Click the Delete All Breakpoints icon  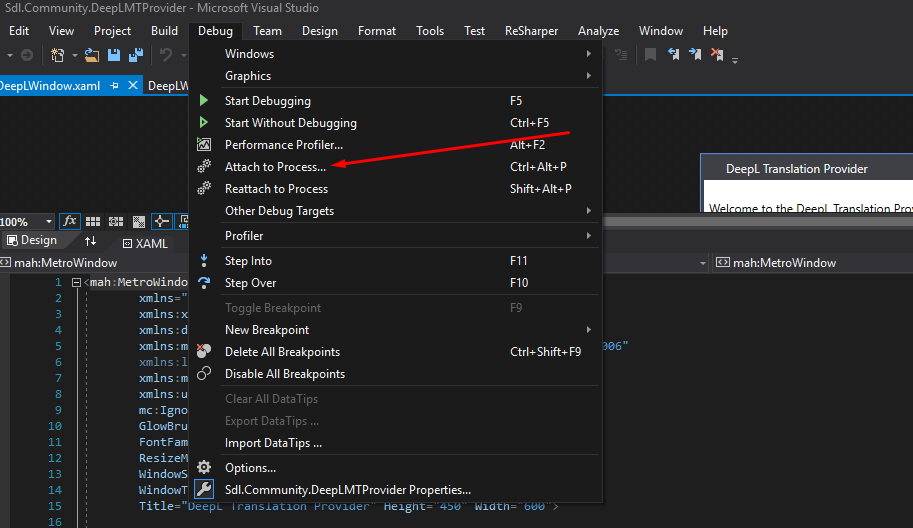(204, 351)
